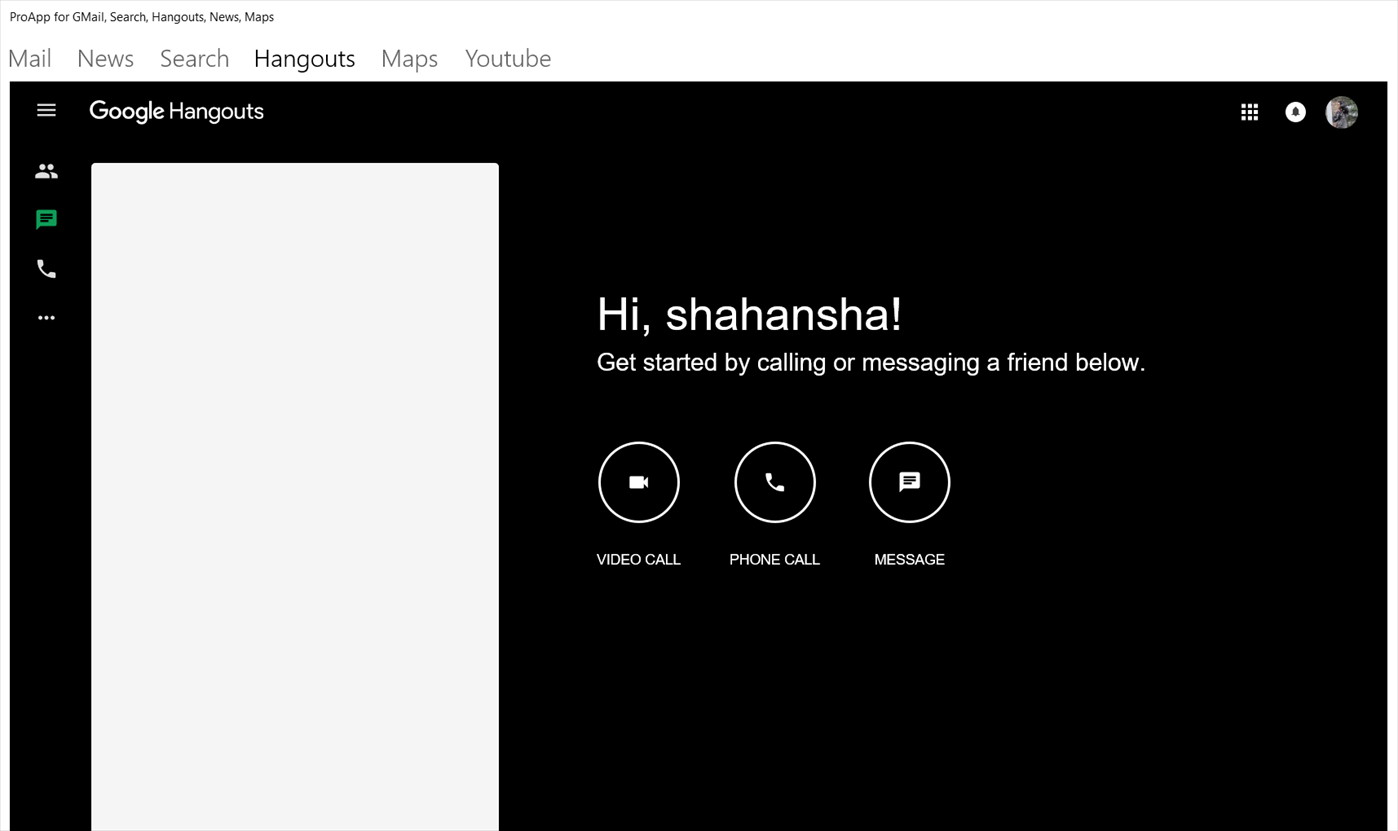The width and height of the screenshot is (1398, 831).
Task: Click the "Hi, shahansha!" greeting
Action: click(749, 314)
